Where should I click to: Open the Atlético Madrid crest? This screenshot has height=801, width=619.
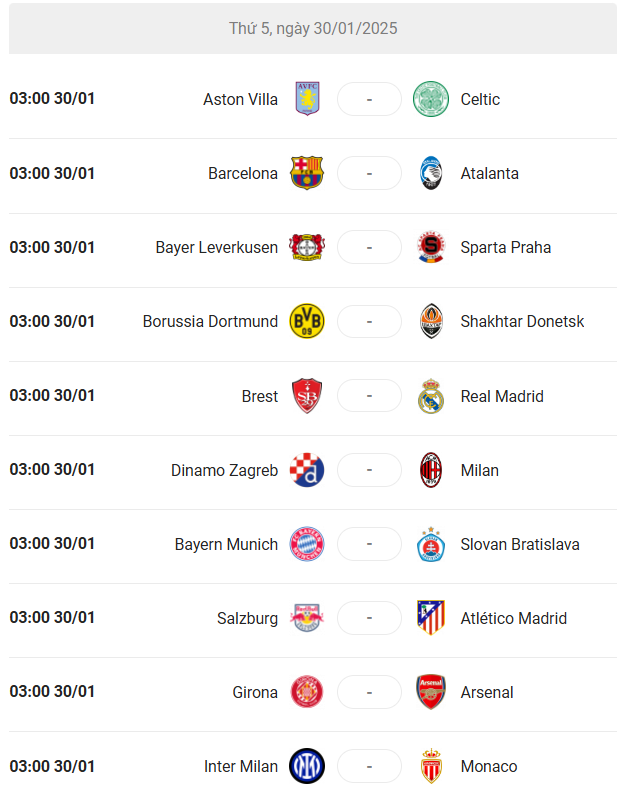point(431,618)
